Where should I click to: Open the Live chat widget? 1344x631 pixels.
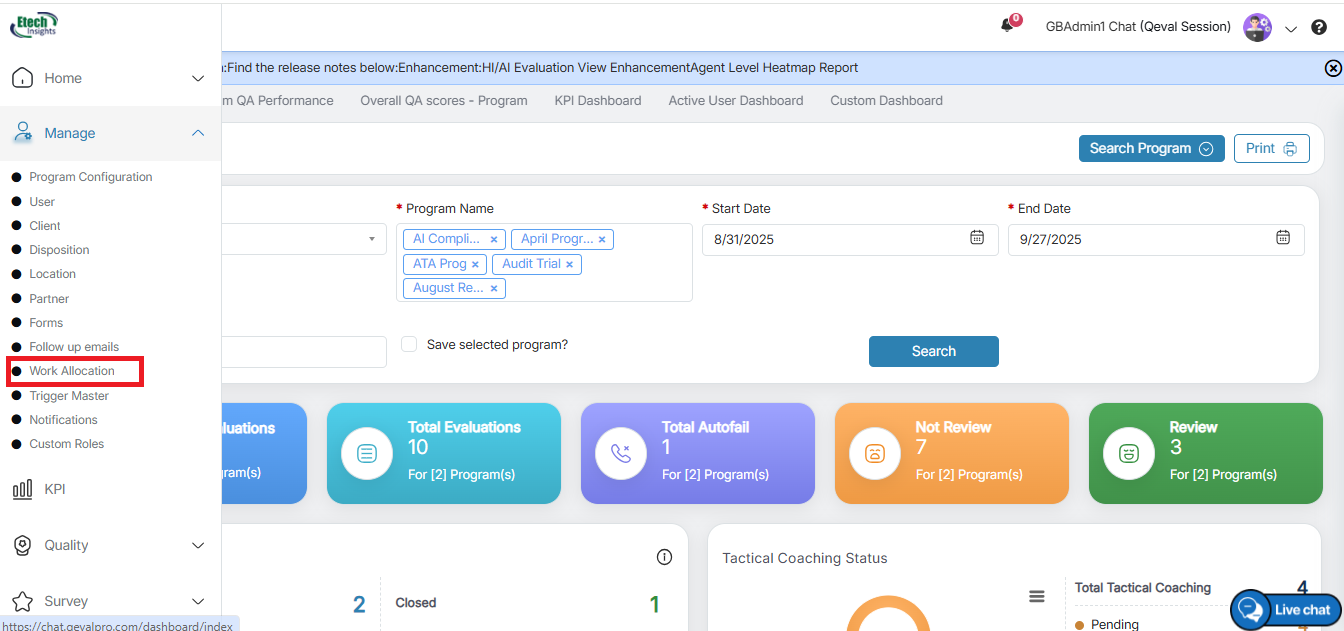[1286, 609]
